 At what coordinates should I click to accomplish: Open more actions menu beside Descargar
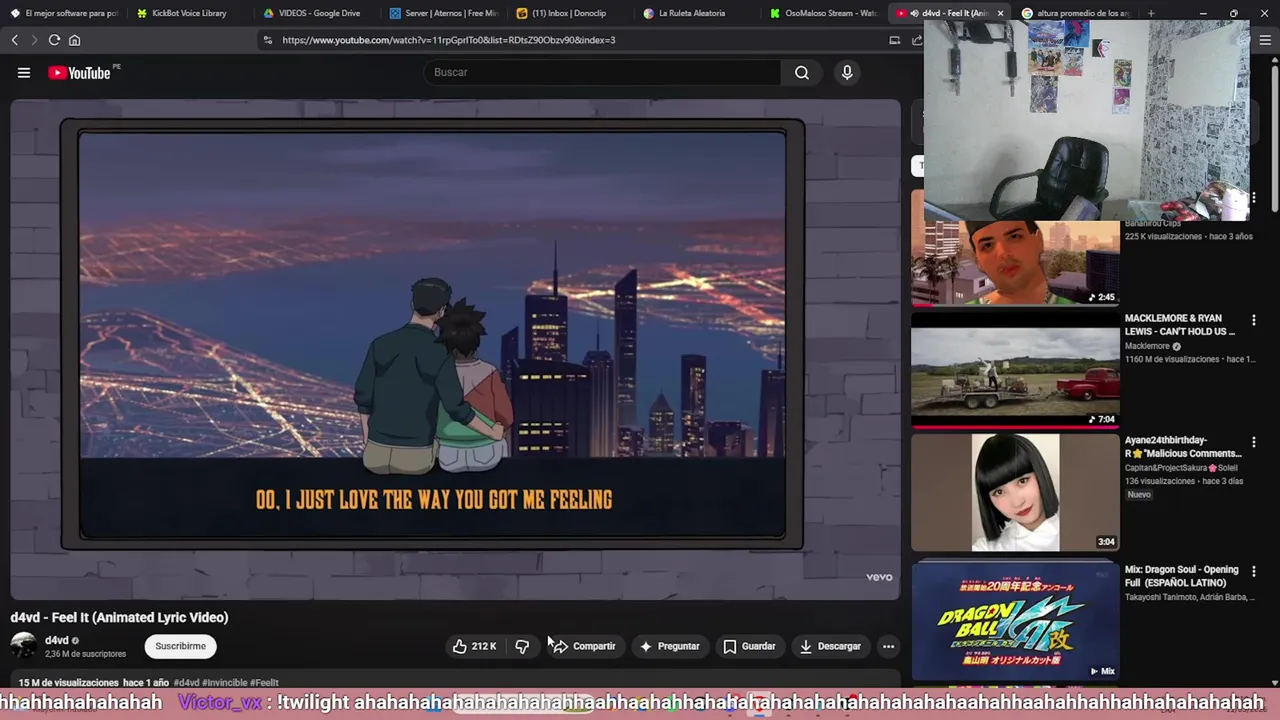(888, 646)
